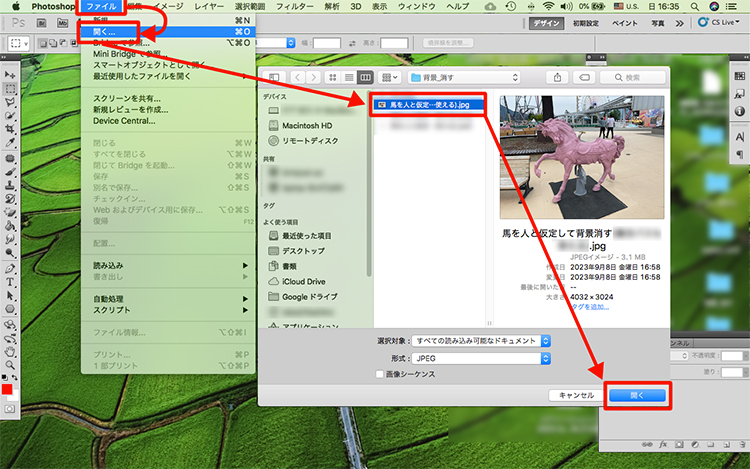
Task: Select the Zoom tool in toolbox
Action: 10,365
